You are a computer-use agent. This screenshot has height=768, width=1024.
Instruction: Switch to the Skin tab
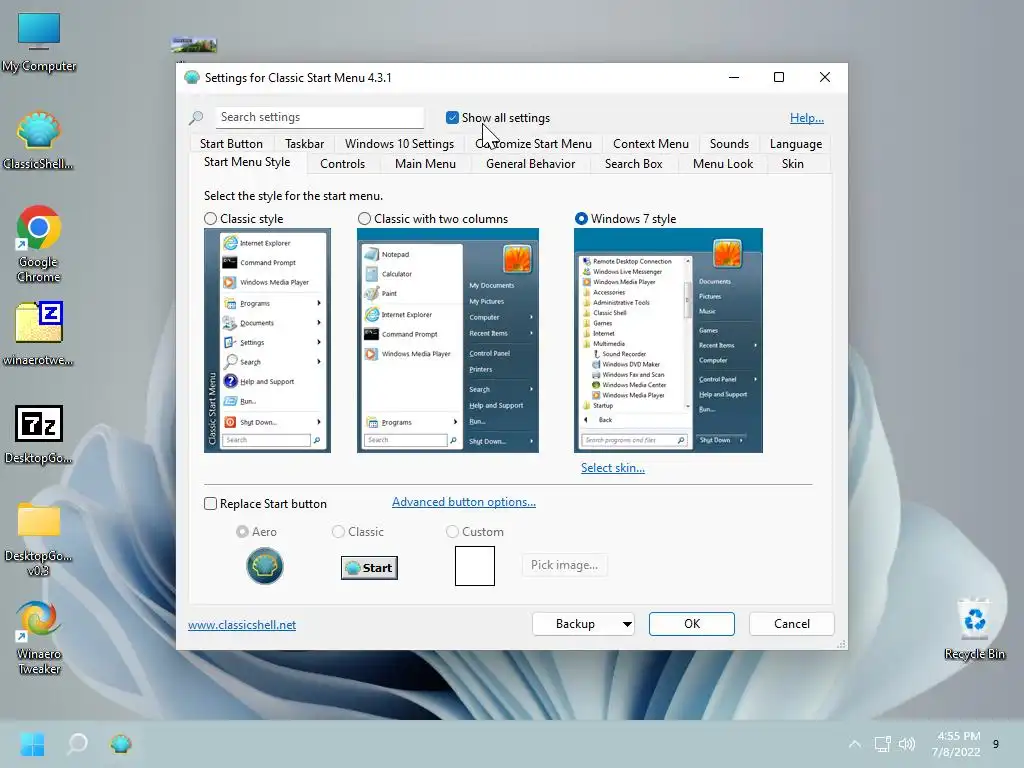(x=792, y=164)
